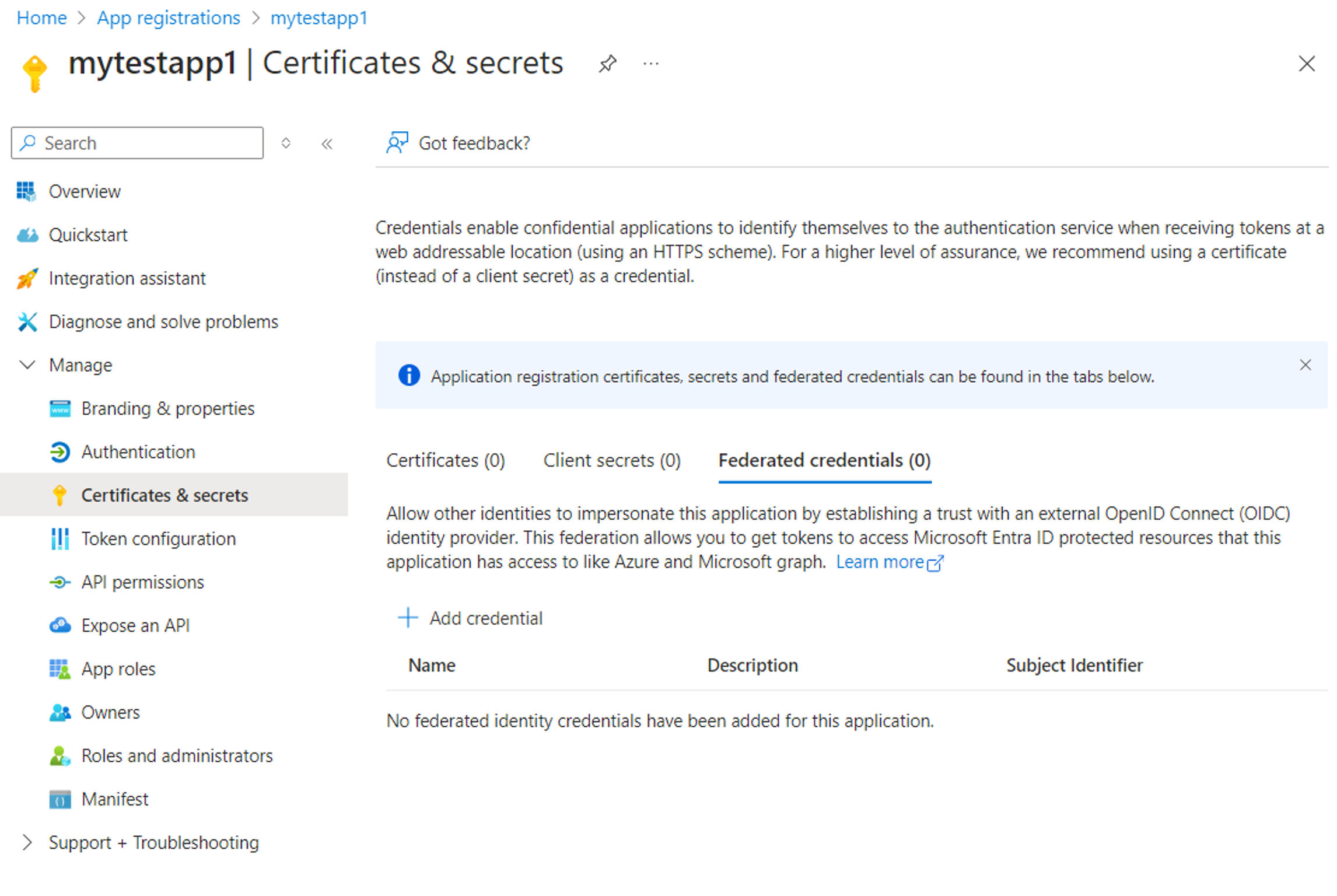Collapse the left navigation panel

tap(327, 143)
